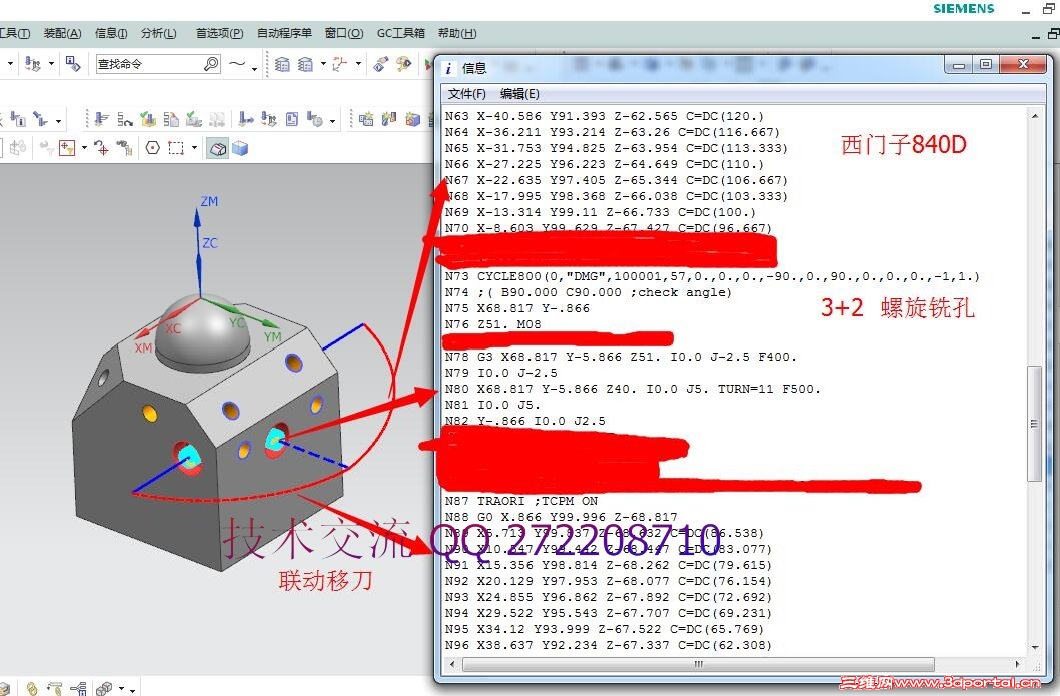Click the coordinate system axes icon

click(x=339, y=64)
